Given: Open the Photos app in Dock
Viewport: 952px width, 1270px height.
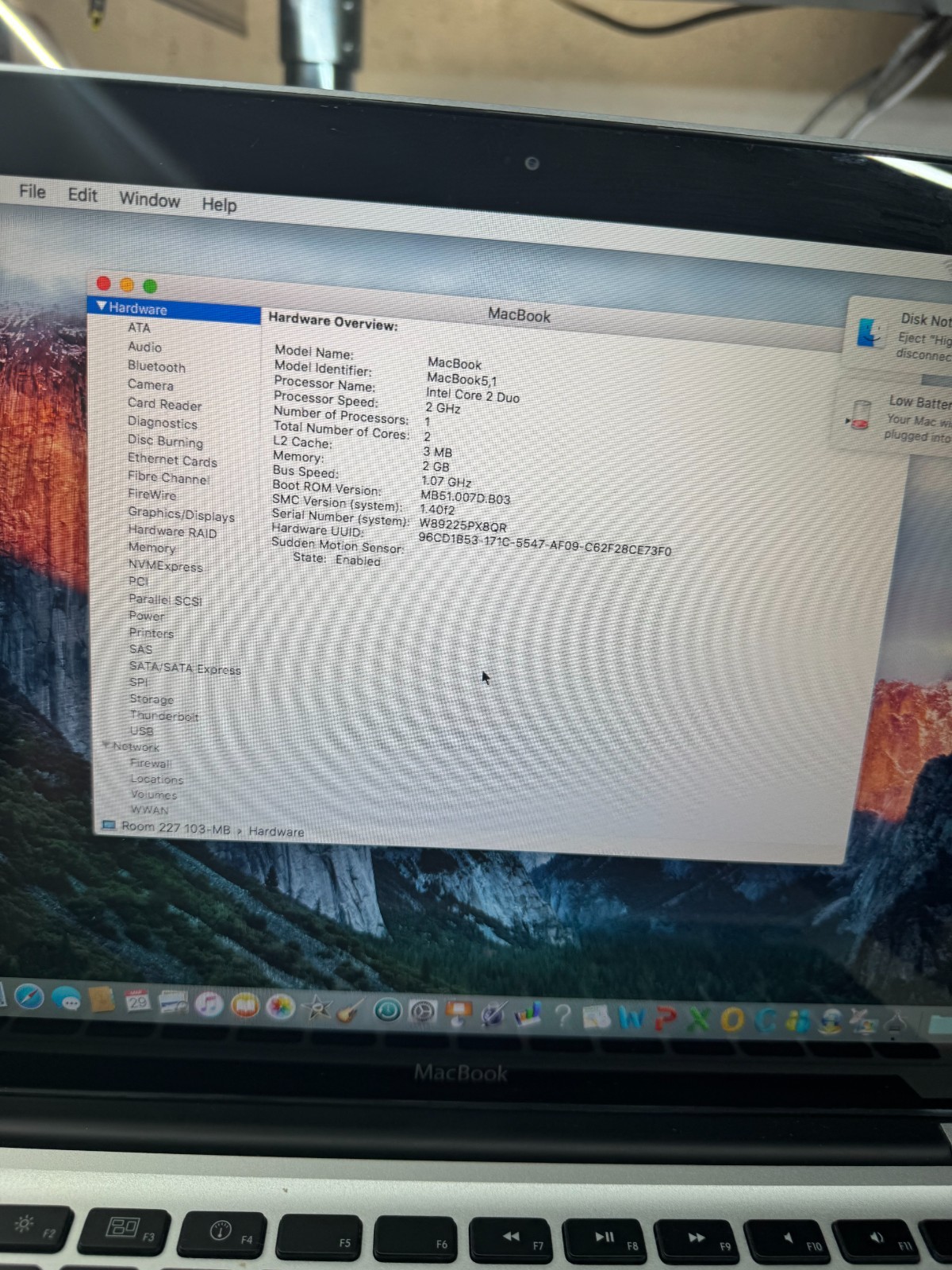Looking at the screenshot, I should (281, 1007).
